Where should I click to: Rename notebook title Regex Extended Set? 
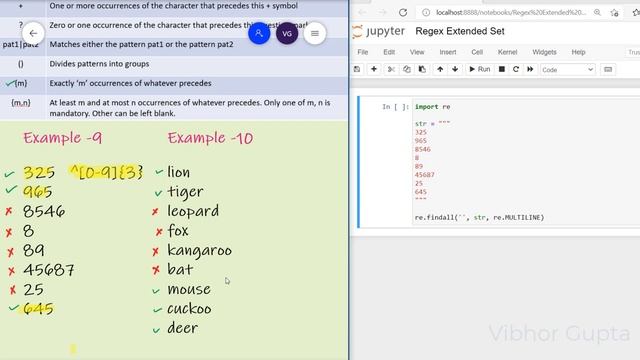(460, 31)
